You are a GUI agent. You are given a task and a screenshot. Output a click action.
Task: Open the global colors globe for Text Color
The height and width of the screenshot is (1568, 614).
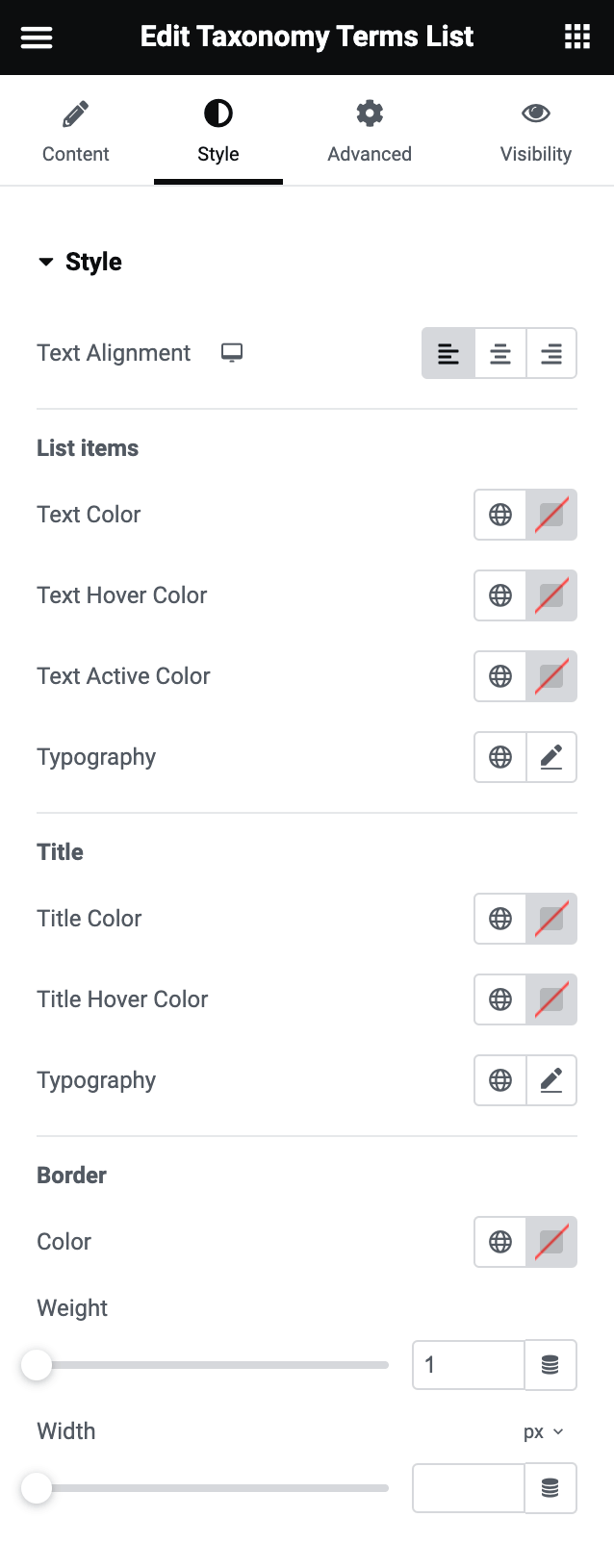pos(499,514)
